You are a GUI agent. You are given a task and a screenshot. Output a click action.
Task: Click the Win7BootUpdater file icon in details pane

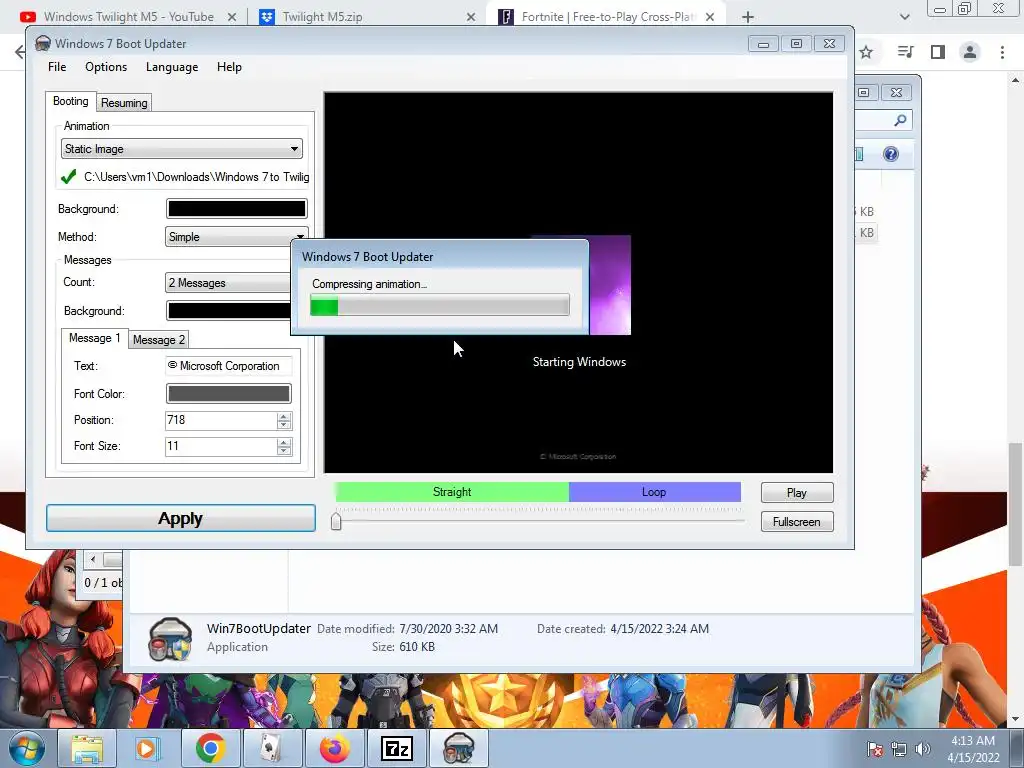[x=170, y=639]
